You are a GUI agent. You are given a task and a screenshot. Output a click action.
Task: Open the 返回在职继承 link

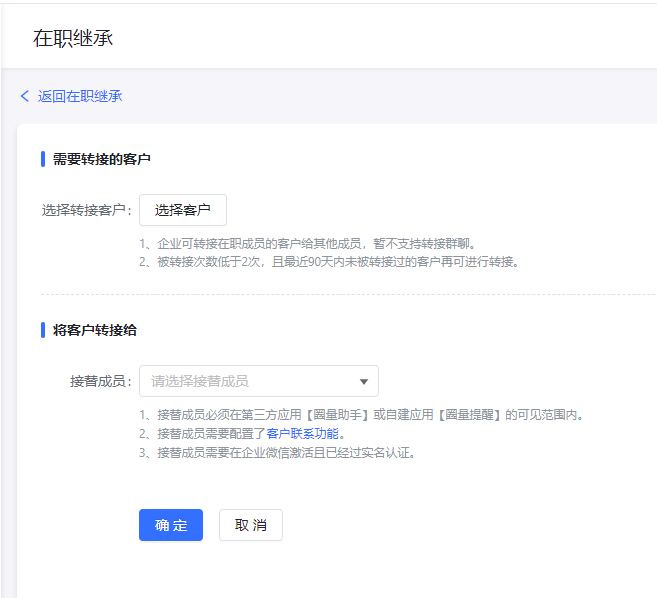80,96
